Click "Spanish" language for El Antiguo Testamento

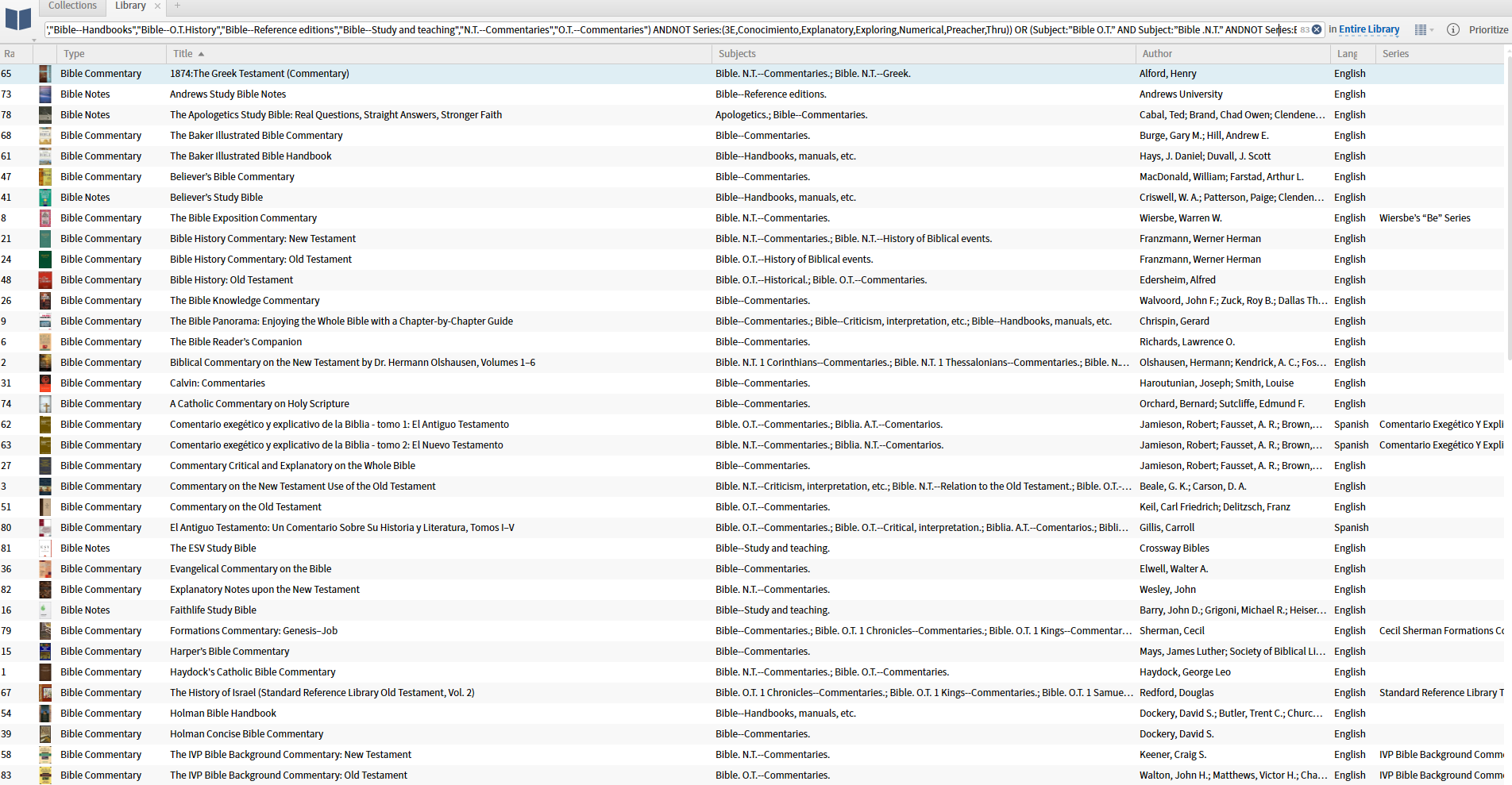click(x=1351, y=528)
